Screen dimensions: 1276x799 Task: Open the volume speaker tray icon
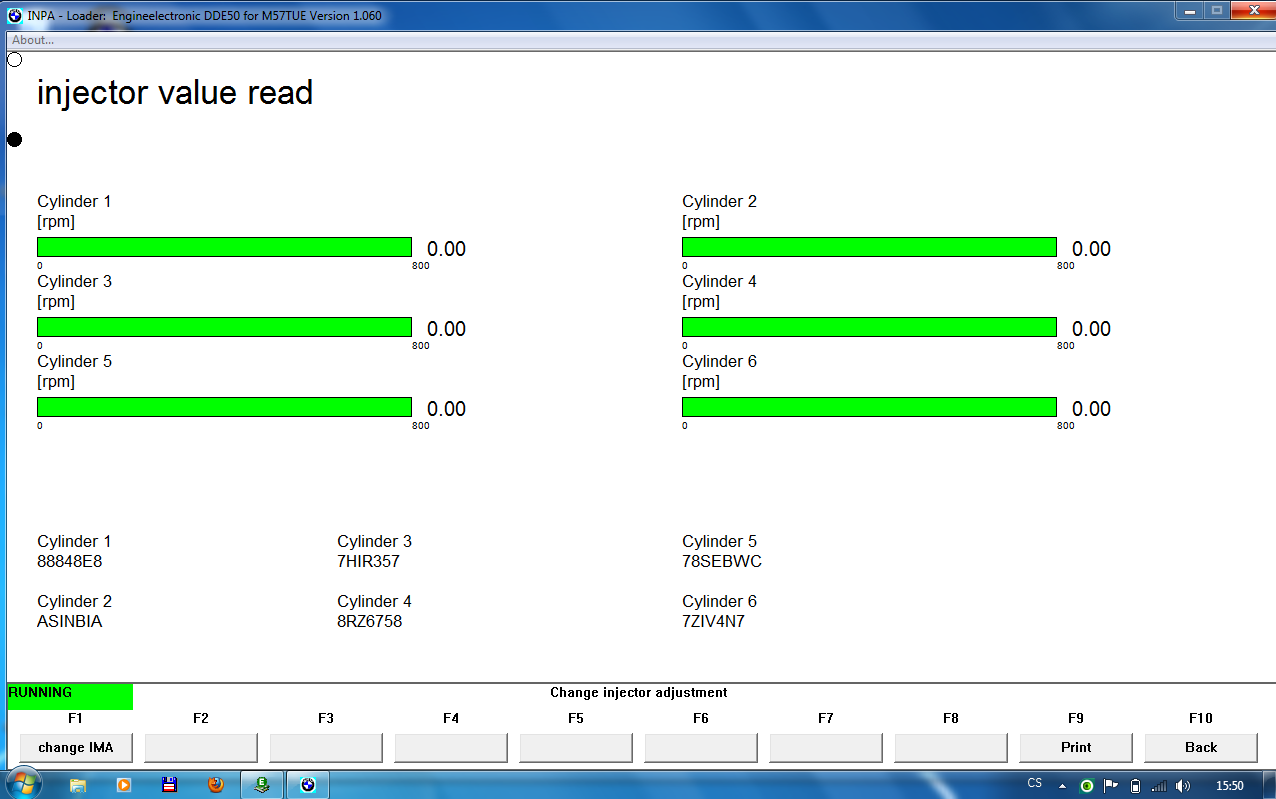[1183, 785]
